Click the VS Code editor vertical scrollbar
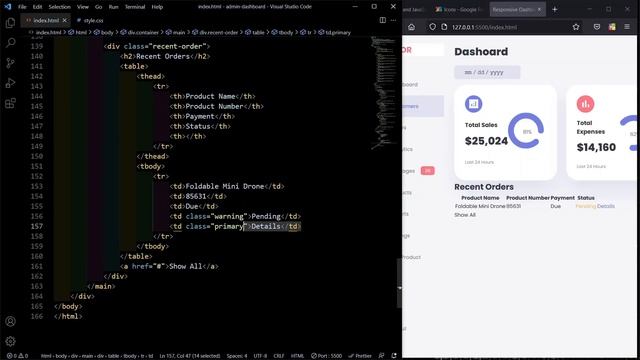The height and width of the screenshot is (360, 640). coord(399,283)
